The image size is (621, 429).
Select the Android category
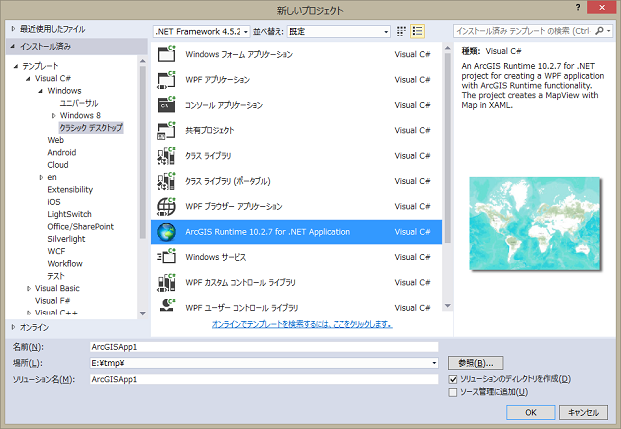[x=62, y=152]
